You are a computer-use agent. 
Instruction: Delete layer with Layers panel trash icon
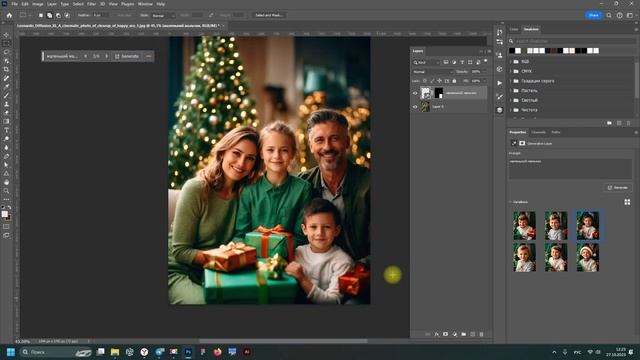pyautogui.click(x=482, y=334)
